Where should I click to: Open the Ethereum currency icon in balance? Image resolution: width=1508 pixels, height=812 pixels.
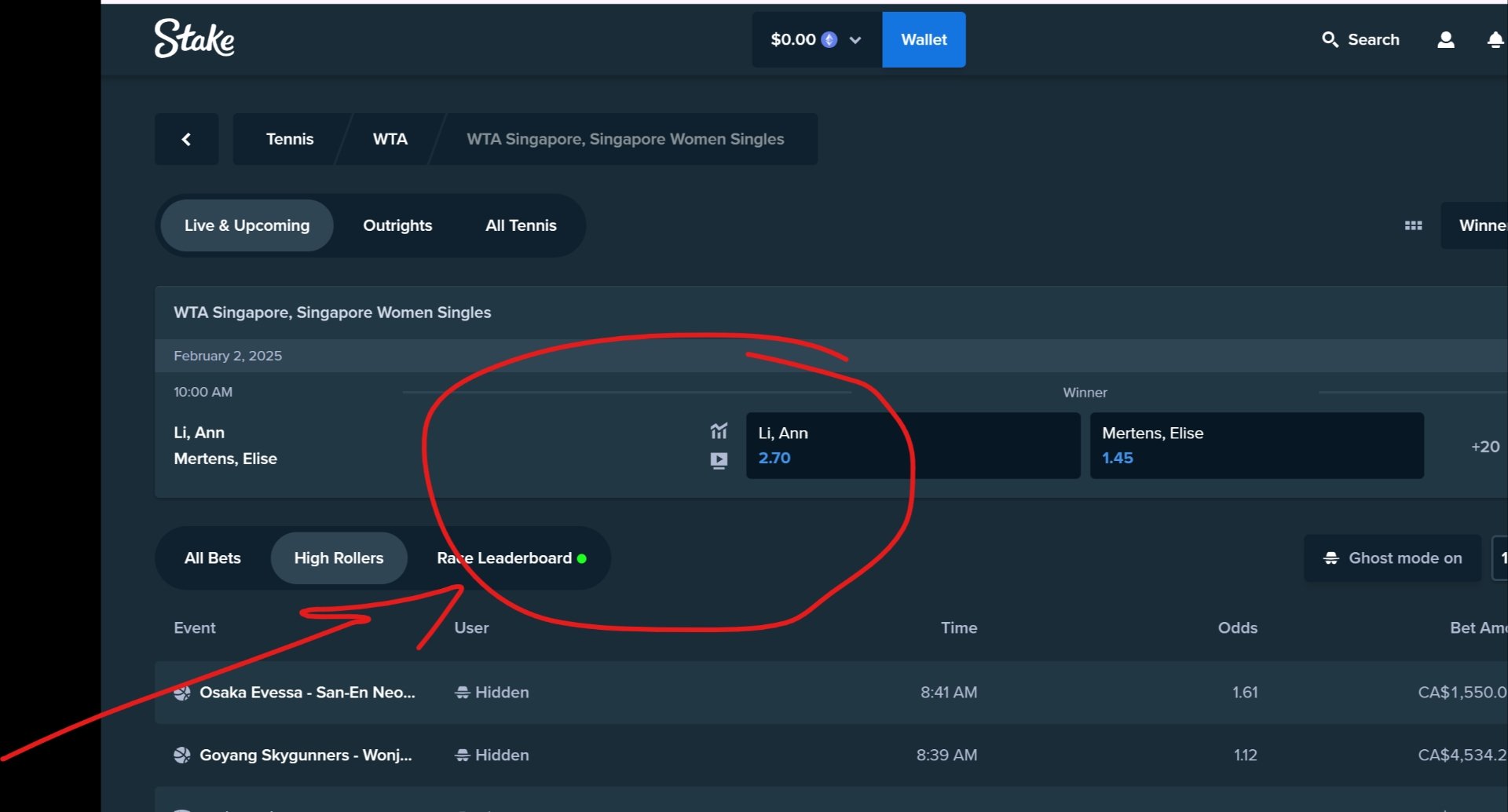(829, 39)
